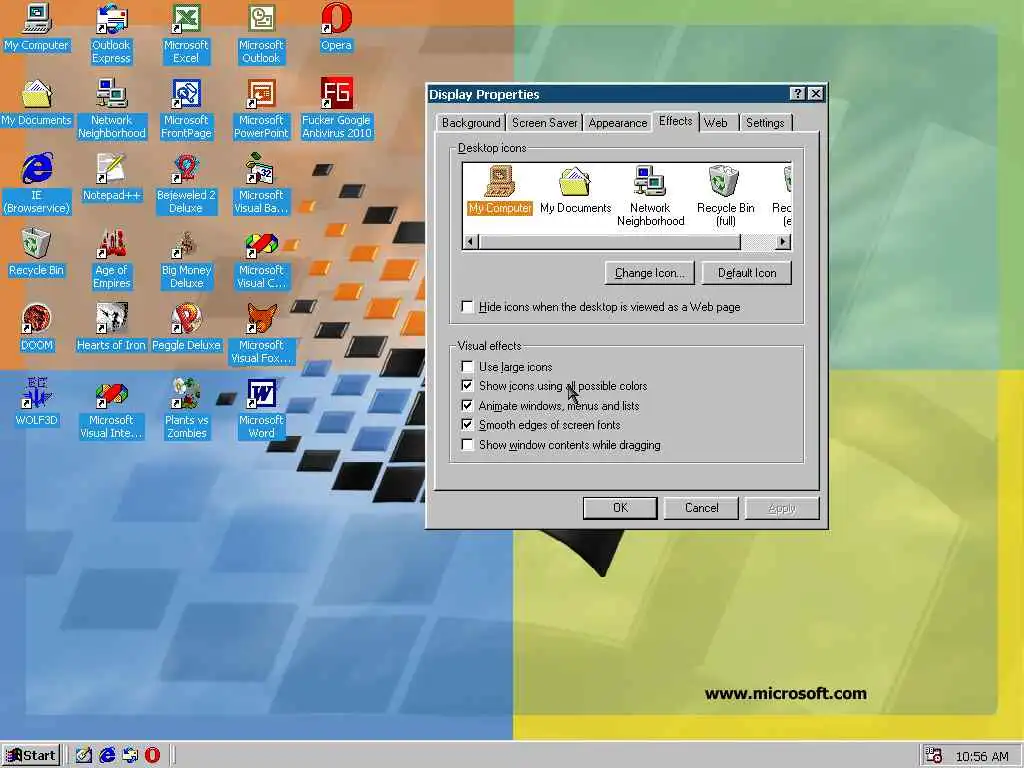Click the system tray scheduler icon
Image resolution: width=1024 pixels, height=768 pixels.
934,756
